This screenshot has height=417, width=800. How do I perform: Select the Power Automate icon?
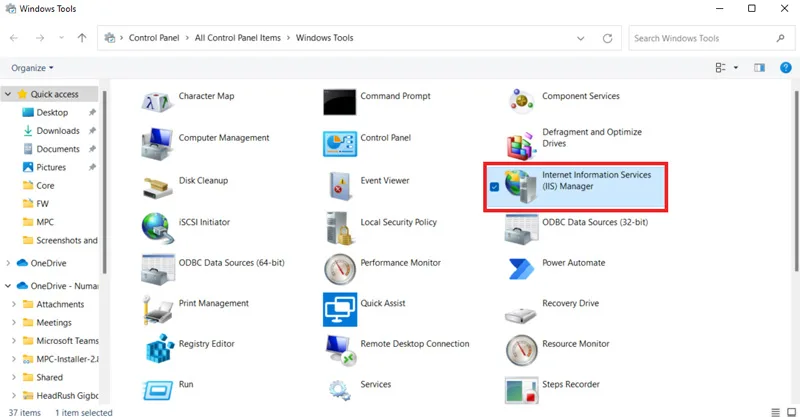click(521, 269)
